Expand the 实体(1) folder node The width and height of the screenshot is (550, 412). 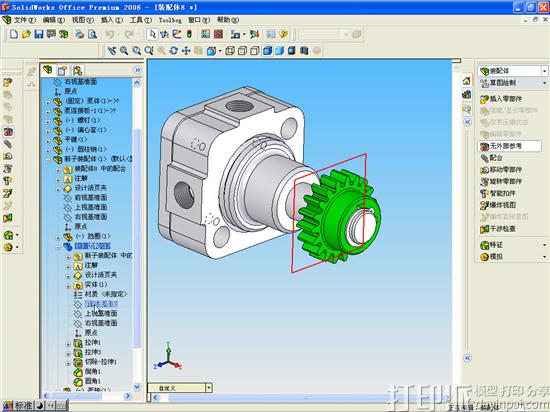point(68,286)
